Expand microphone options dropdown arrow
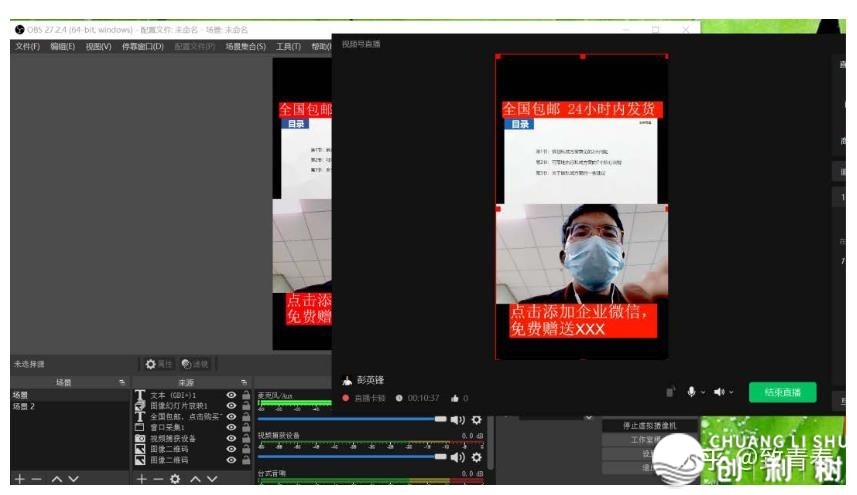The height and width of the screenshot is (495, 857). pos(703,392)
